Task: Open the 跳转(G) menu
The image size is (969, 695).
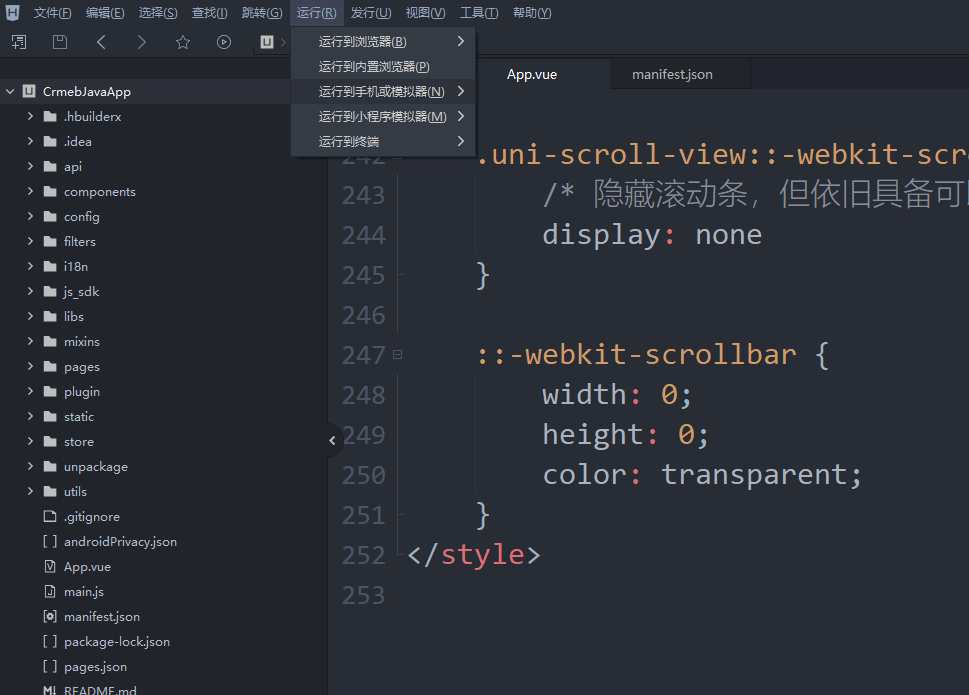Action: point(262,13)
